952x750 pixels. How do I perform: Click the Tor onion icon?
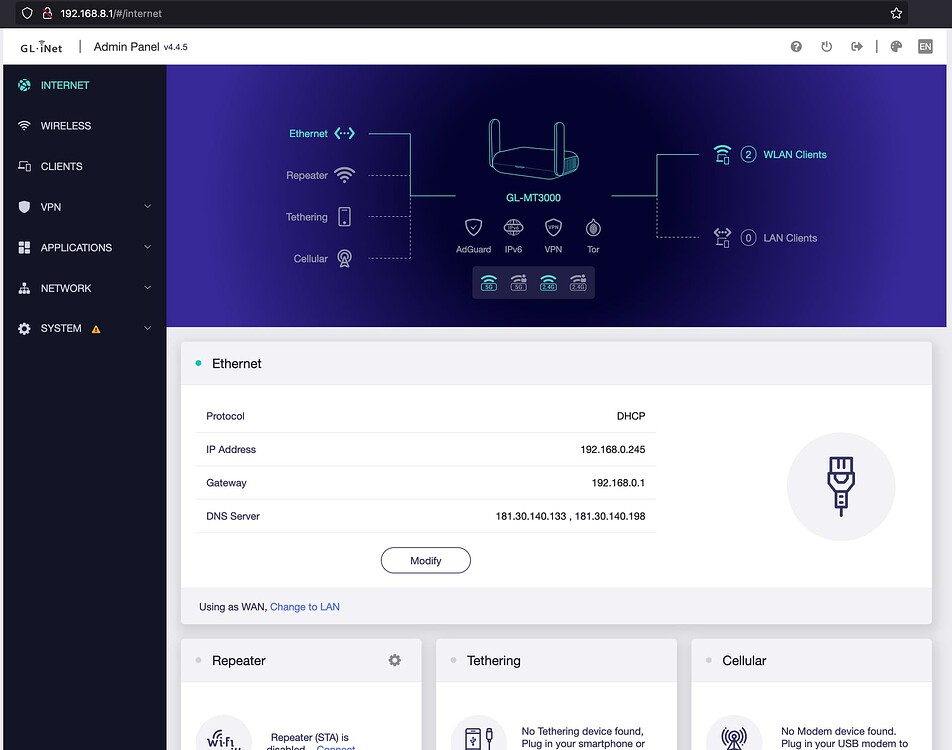[x=593, y=228]
